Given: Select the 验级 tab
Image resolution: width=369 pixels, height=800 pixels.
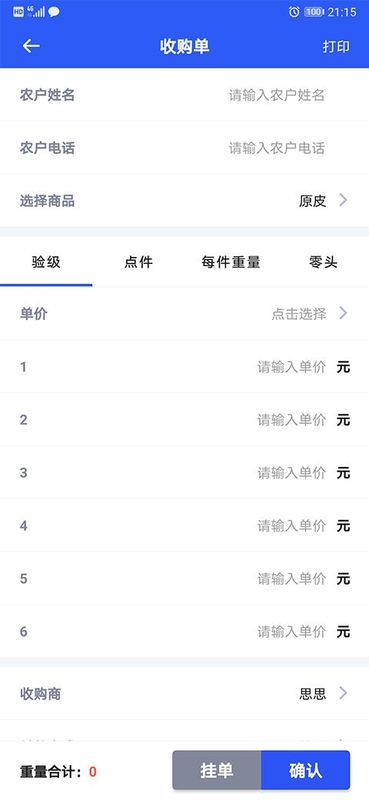Looking at the screenshot, I should (46, 262).
